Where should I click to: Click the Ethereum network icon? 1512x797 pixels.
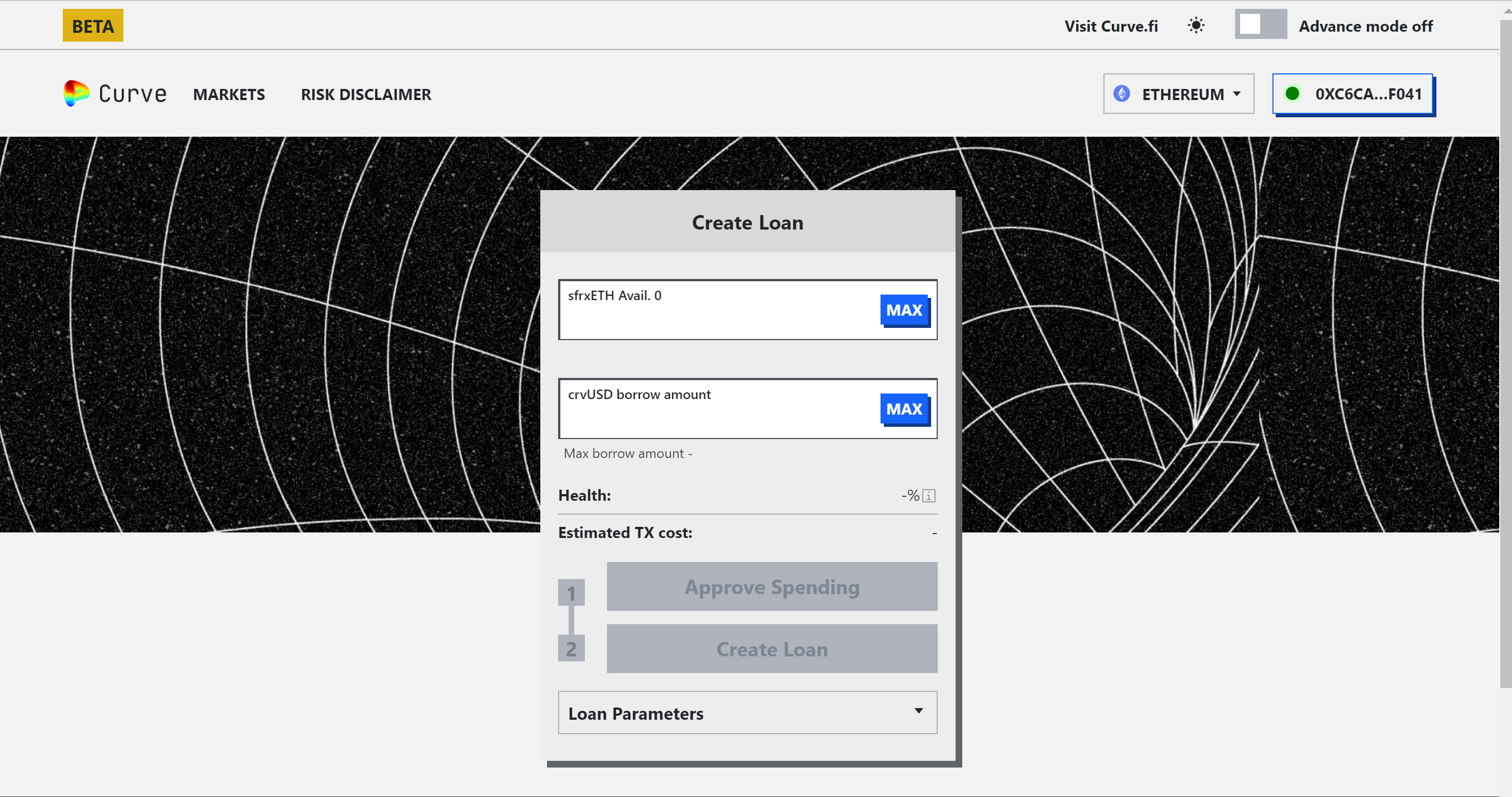pyautogui.click(x=1122, y=93)
